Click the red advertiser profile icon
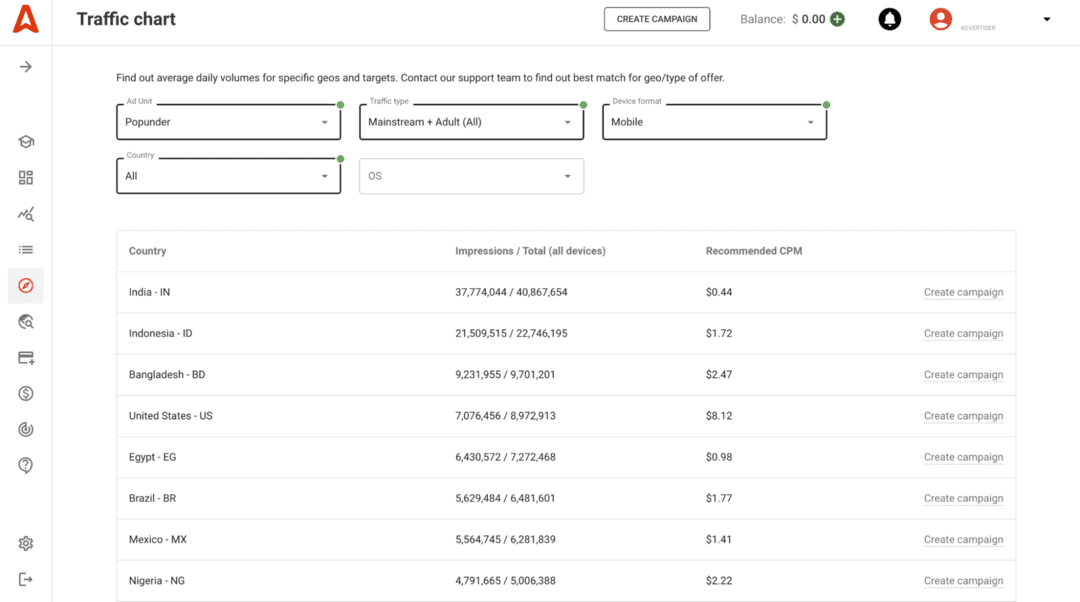The height and width of the screenshot is (602, 1080). 940,18
